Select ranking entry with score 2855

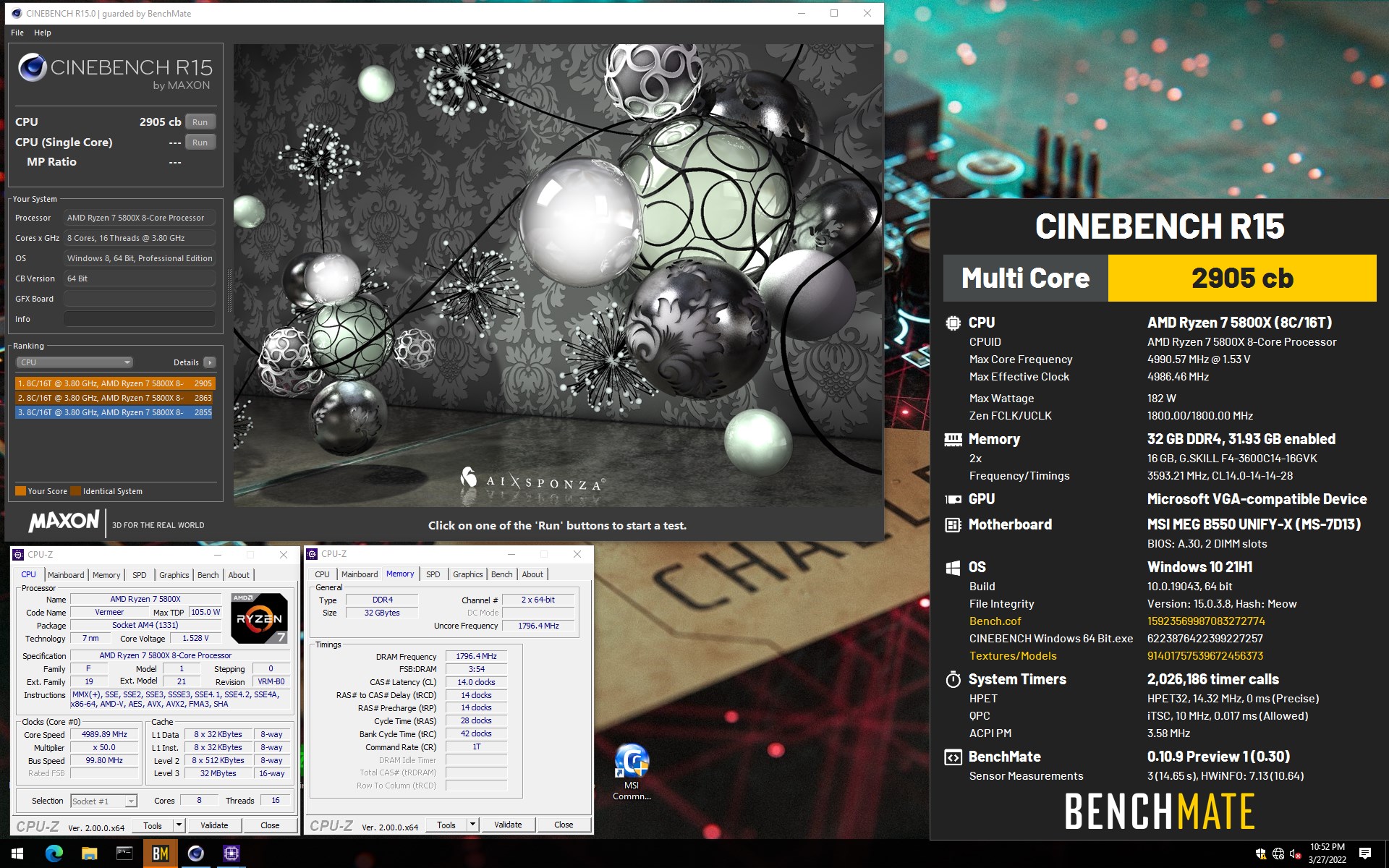coord(115,412)
